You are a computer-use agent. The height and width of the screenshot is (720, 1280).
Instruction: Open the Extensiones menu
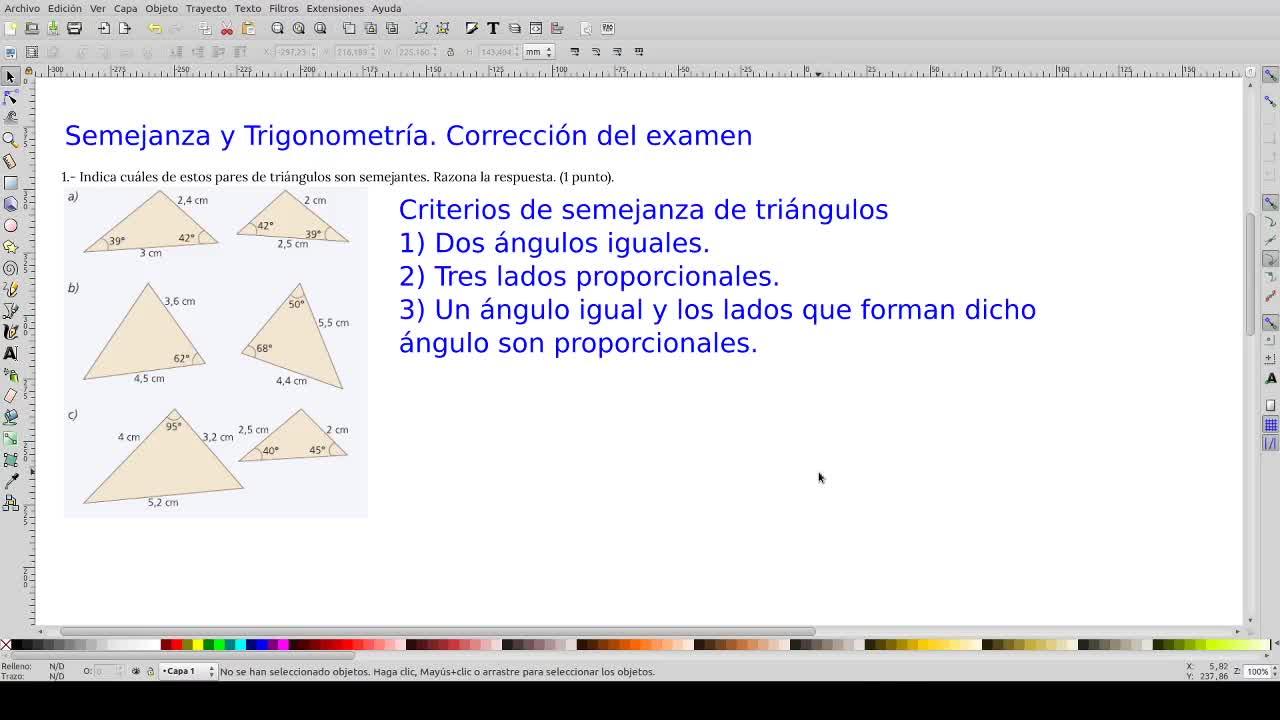click(x=335, y=8)
